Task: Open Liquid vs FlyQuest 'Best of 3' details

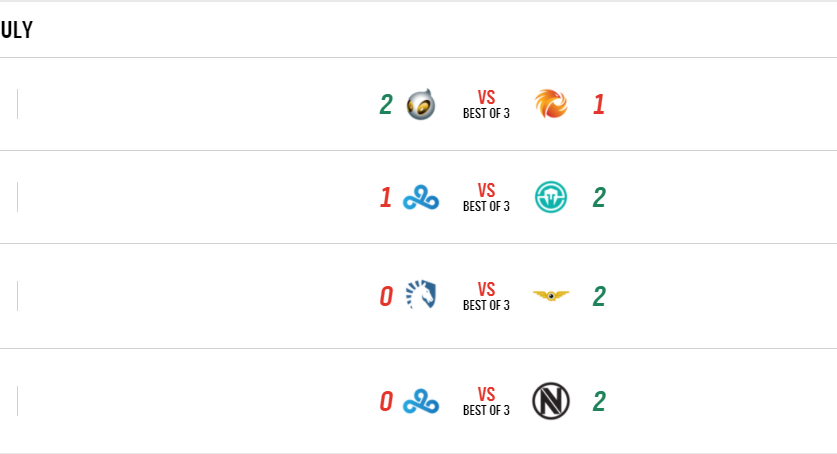Action: [486, 297]
